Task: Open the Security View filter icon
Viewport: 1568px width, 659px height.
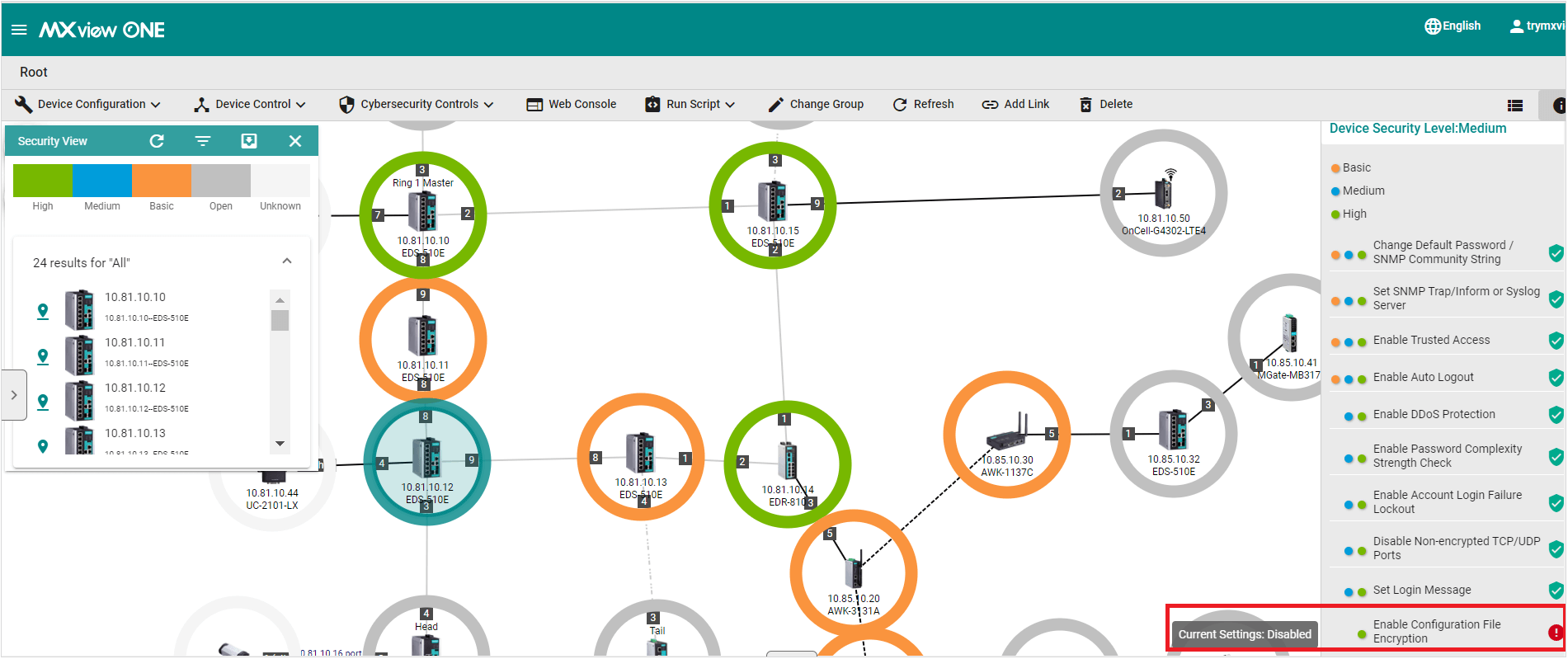Action: click(x=203, y=141)
